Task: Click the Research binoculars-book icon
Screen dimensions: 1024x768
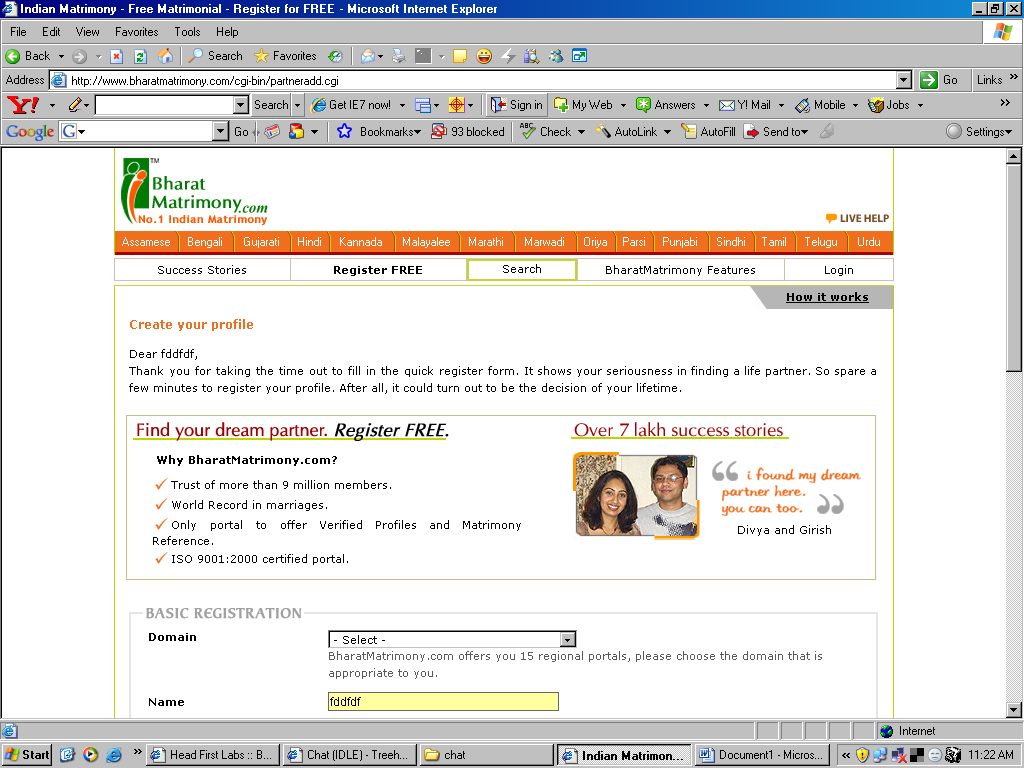Action: 532,56
